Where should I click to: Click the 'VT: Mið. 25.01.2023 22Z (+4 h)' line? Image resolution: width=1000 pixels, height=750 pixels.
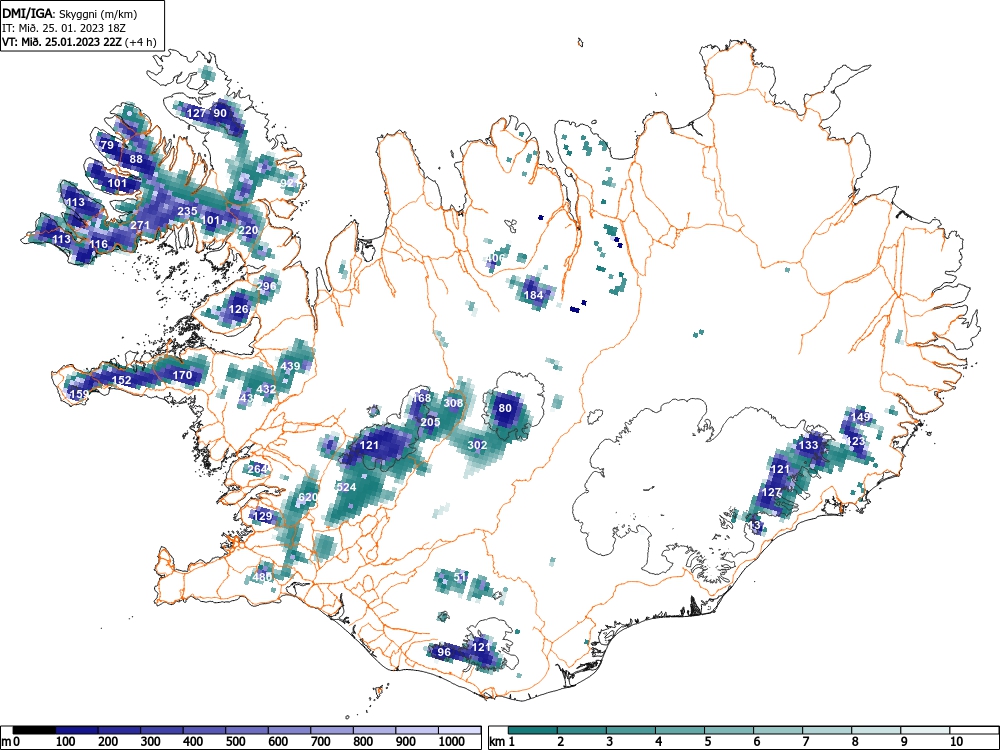click(78, 42)
